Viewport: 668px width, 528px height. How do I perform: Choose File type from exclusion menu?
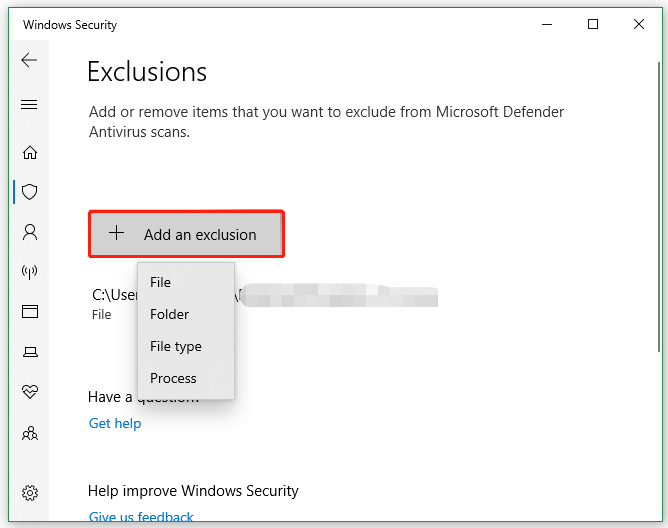(186, 346)
